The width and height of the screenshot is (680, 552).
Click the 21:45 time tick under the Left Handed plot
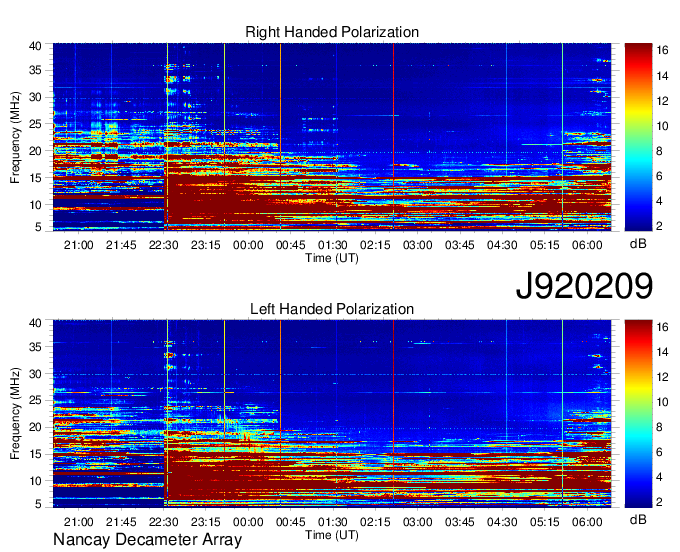[121, 522]
